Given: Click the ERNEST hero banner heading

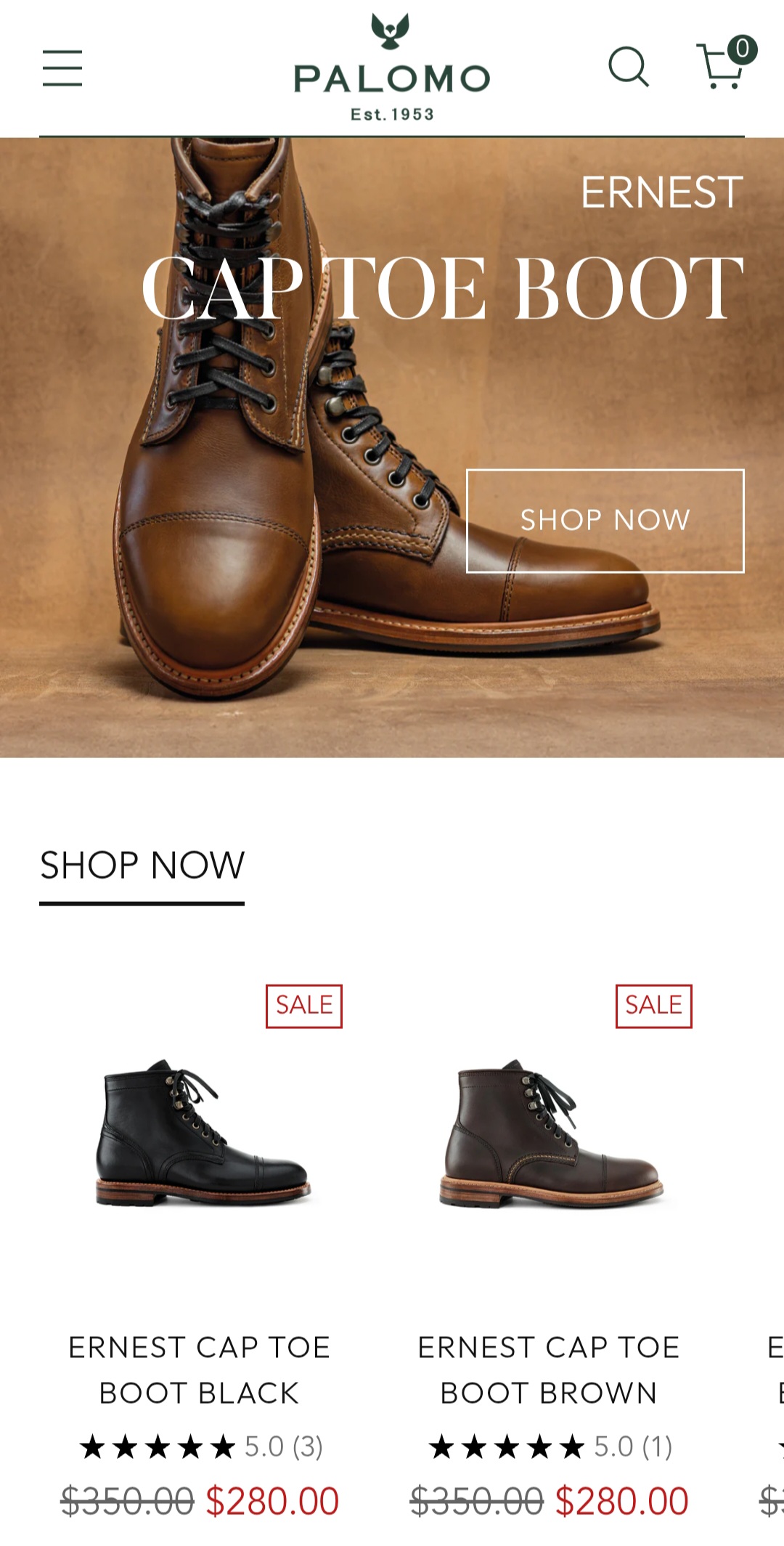Looking at the screenshot, I should (662, 192).
